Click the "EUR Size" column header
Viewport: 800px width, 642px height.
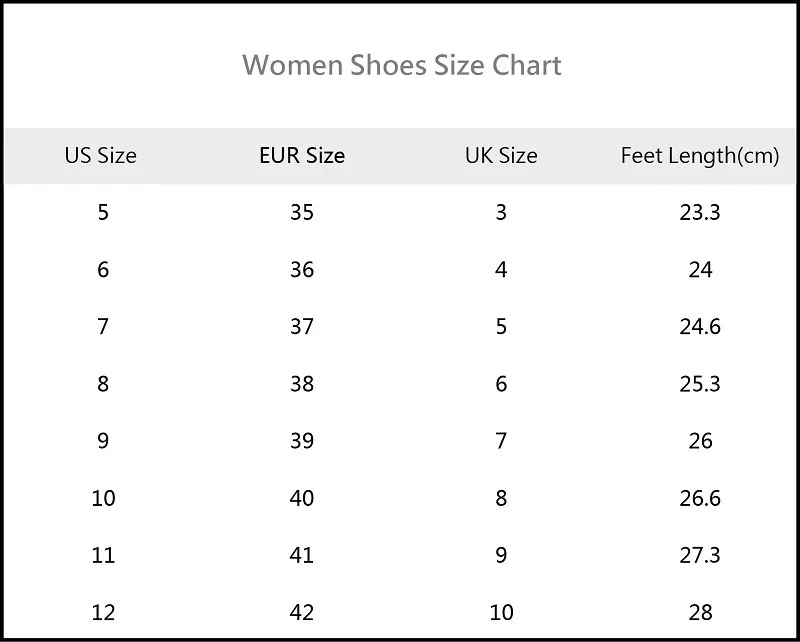click(x=302, y=156)
